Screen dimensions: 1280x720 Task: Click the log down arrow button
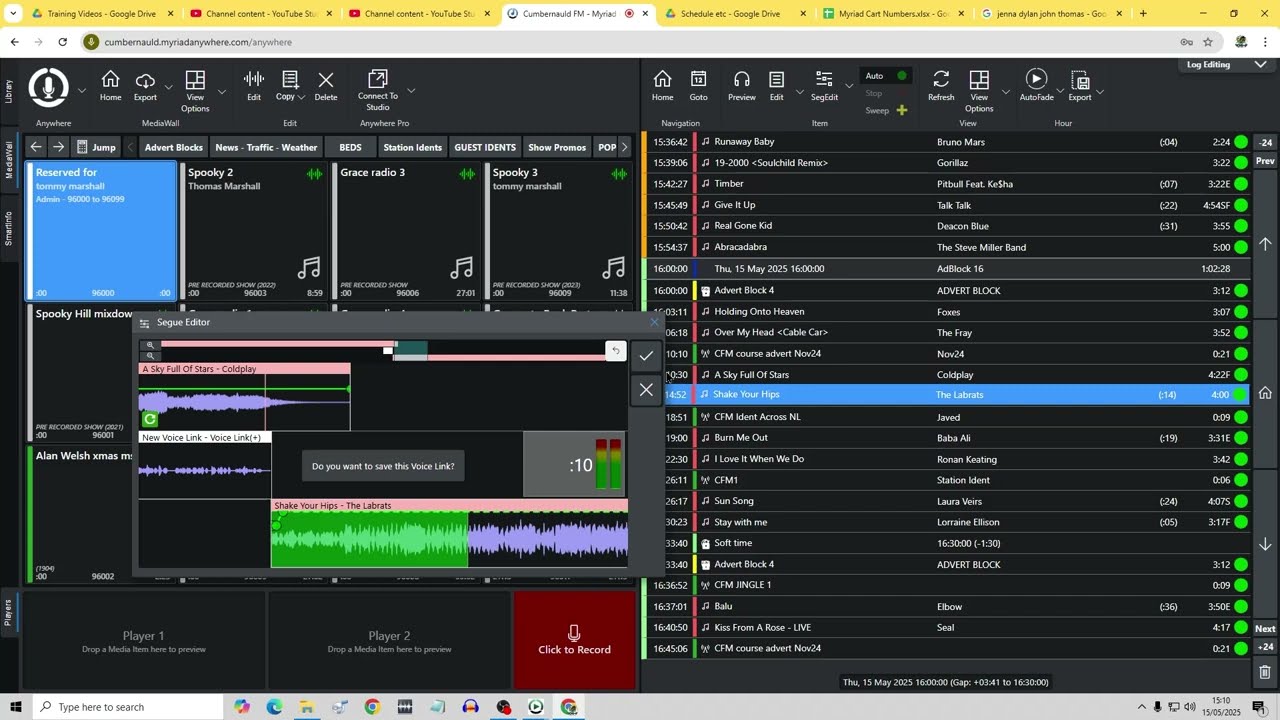(1265, 545)
